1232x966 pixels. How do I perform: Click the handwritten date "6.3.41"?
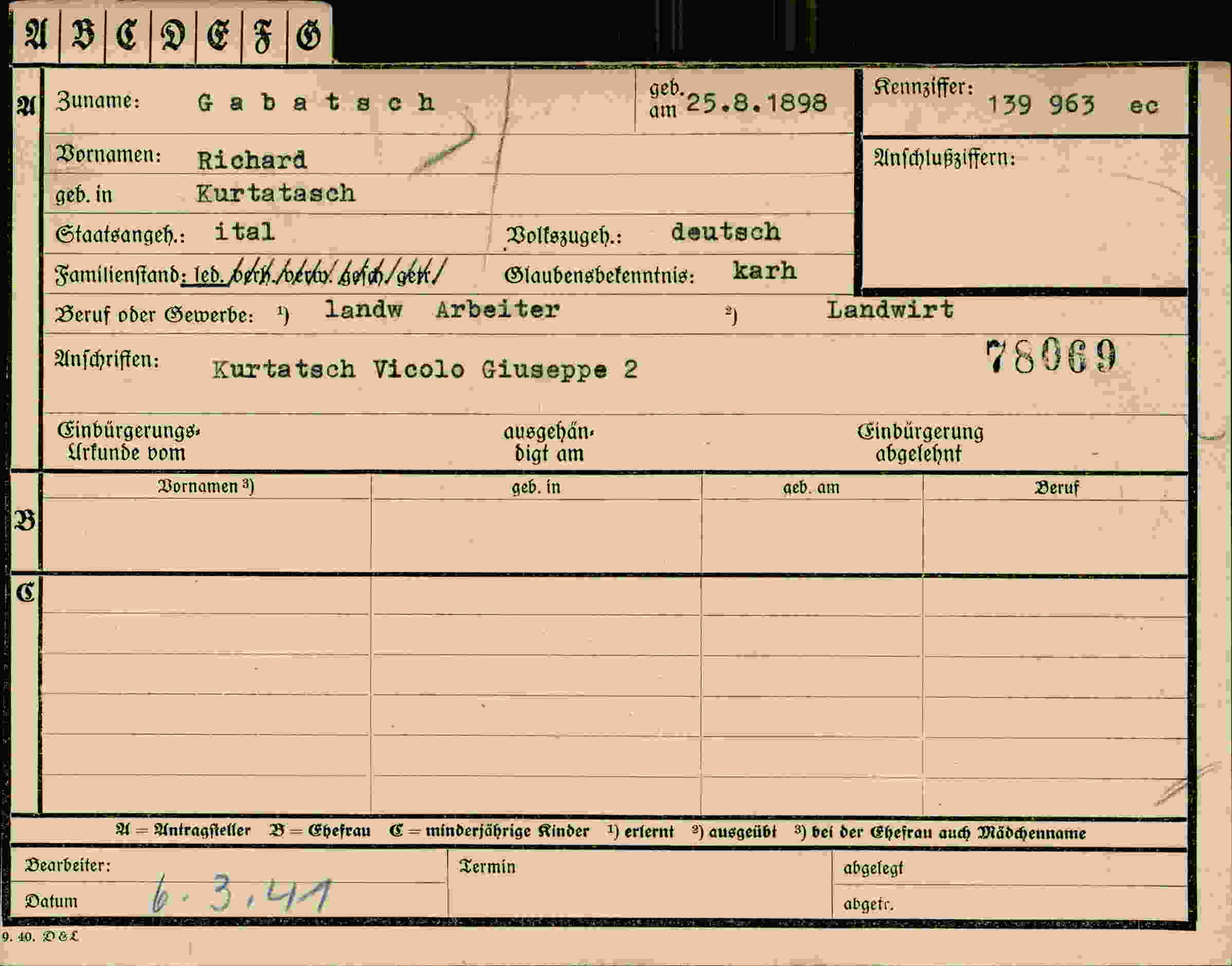point(241,894)
